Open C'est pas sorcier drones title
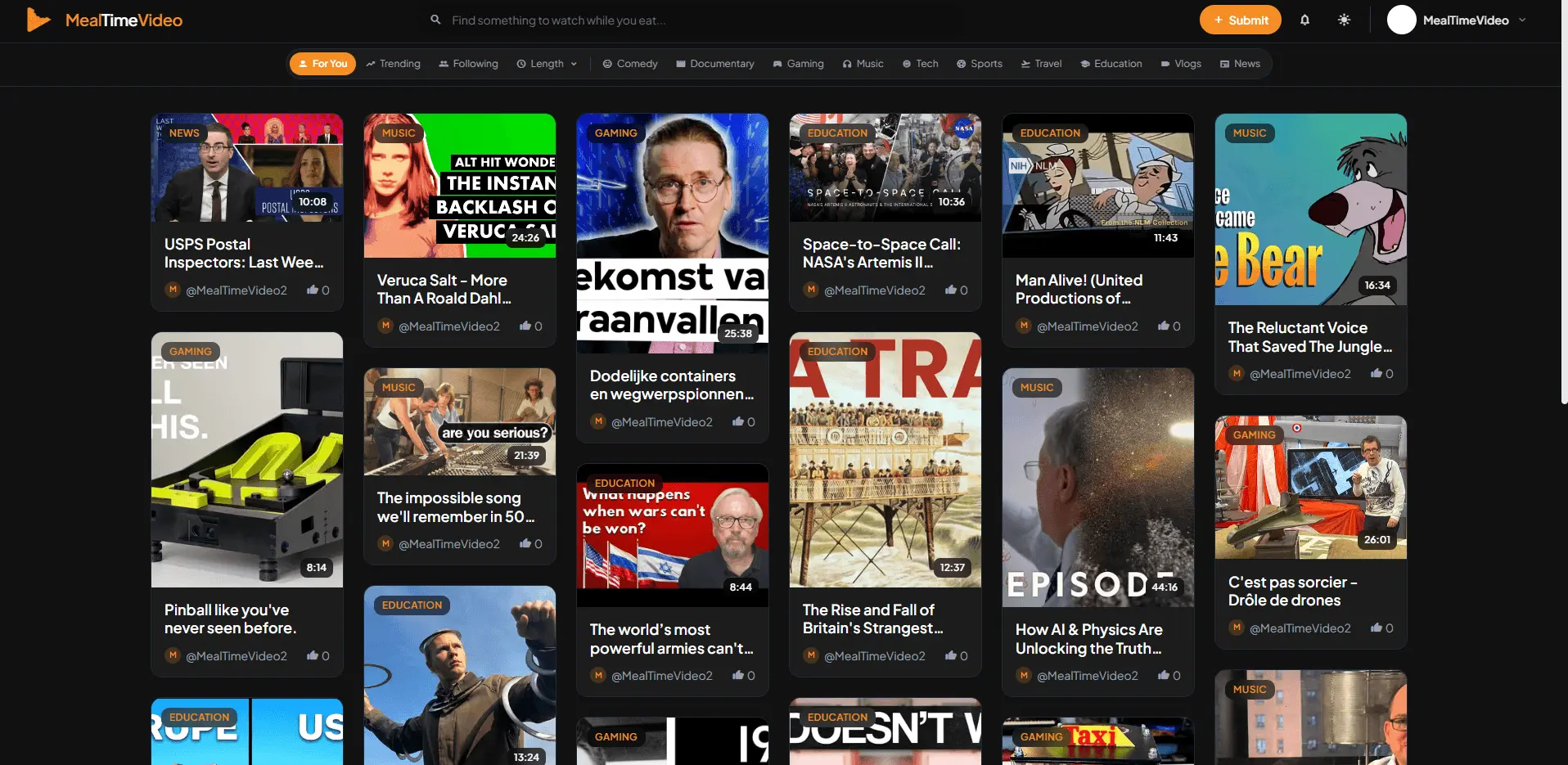This screenshot has width=1568, height=765. pos(1293,592)
